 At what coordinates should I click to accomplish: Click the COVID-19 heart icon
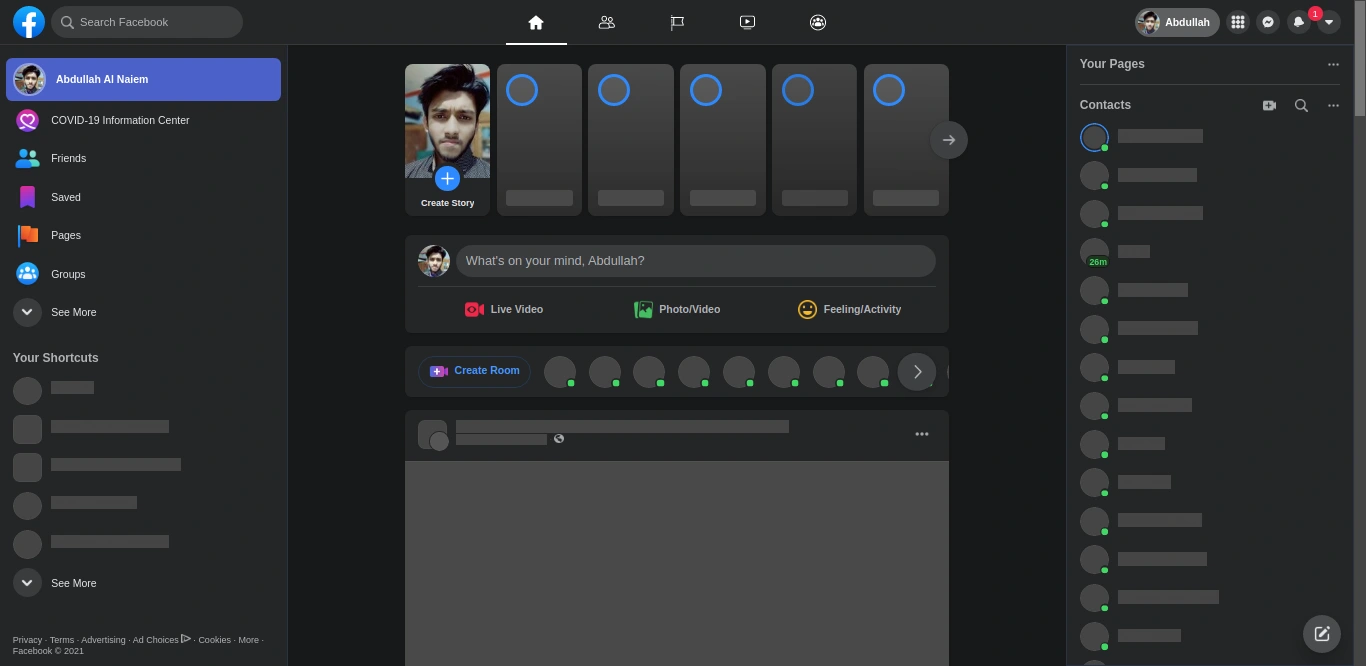click(28, 120)
